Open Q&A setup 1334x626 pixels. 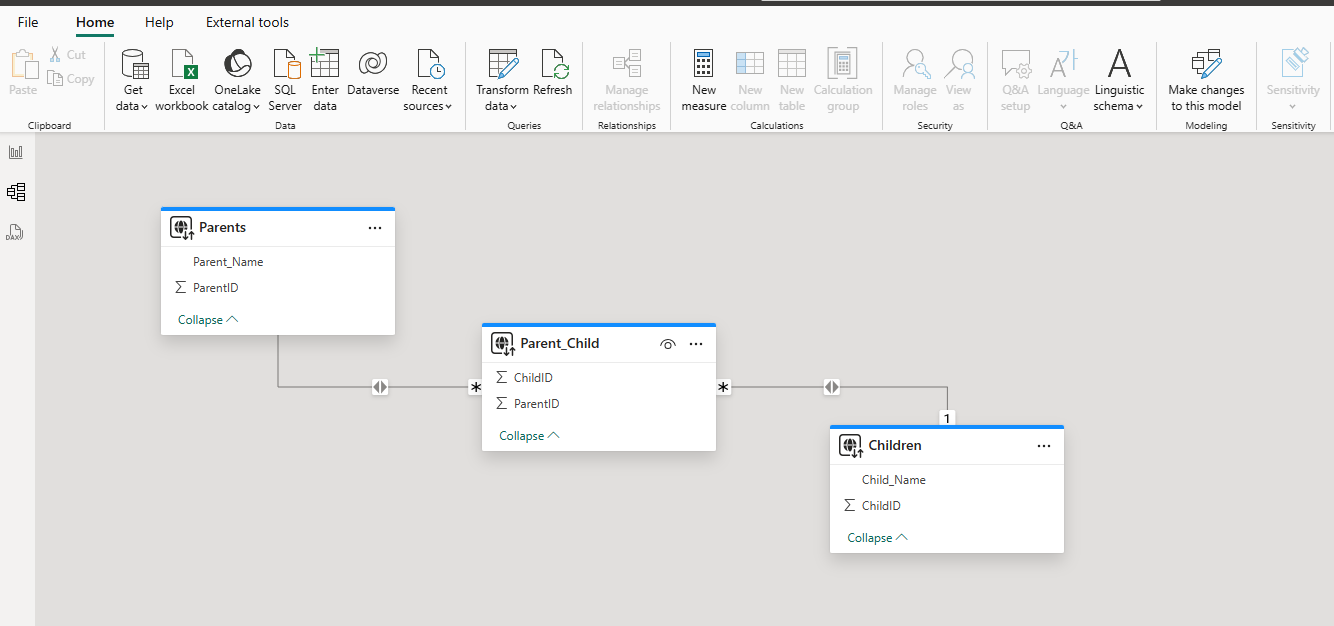(1015, 79)
